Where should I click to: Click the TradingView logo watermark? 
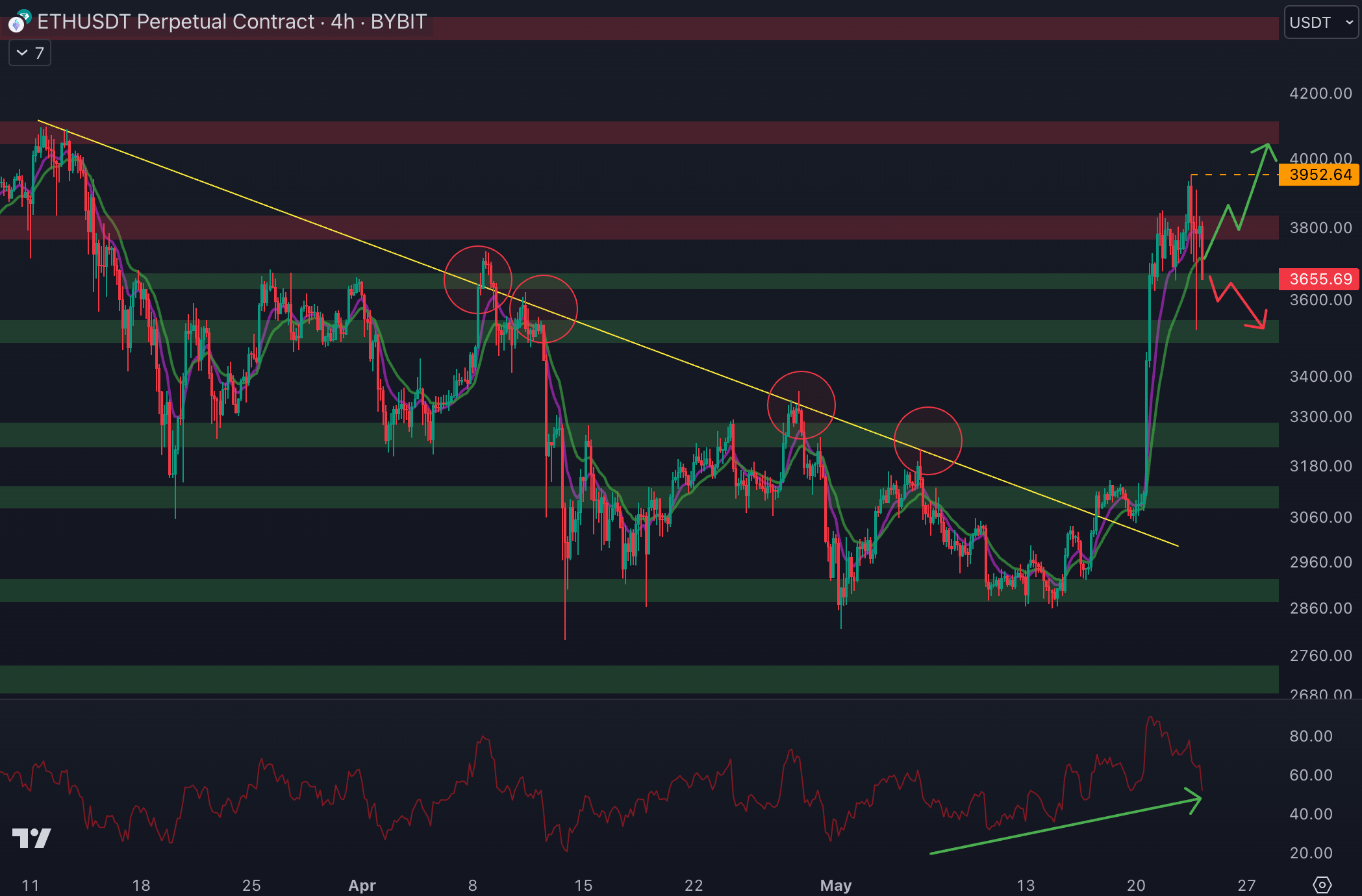pyautogui.click(x=31, y=838)
